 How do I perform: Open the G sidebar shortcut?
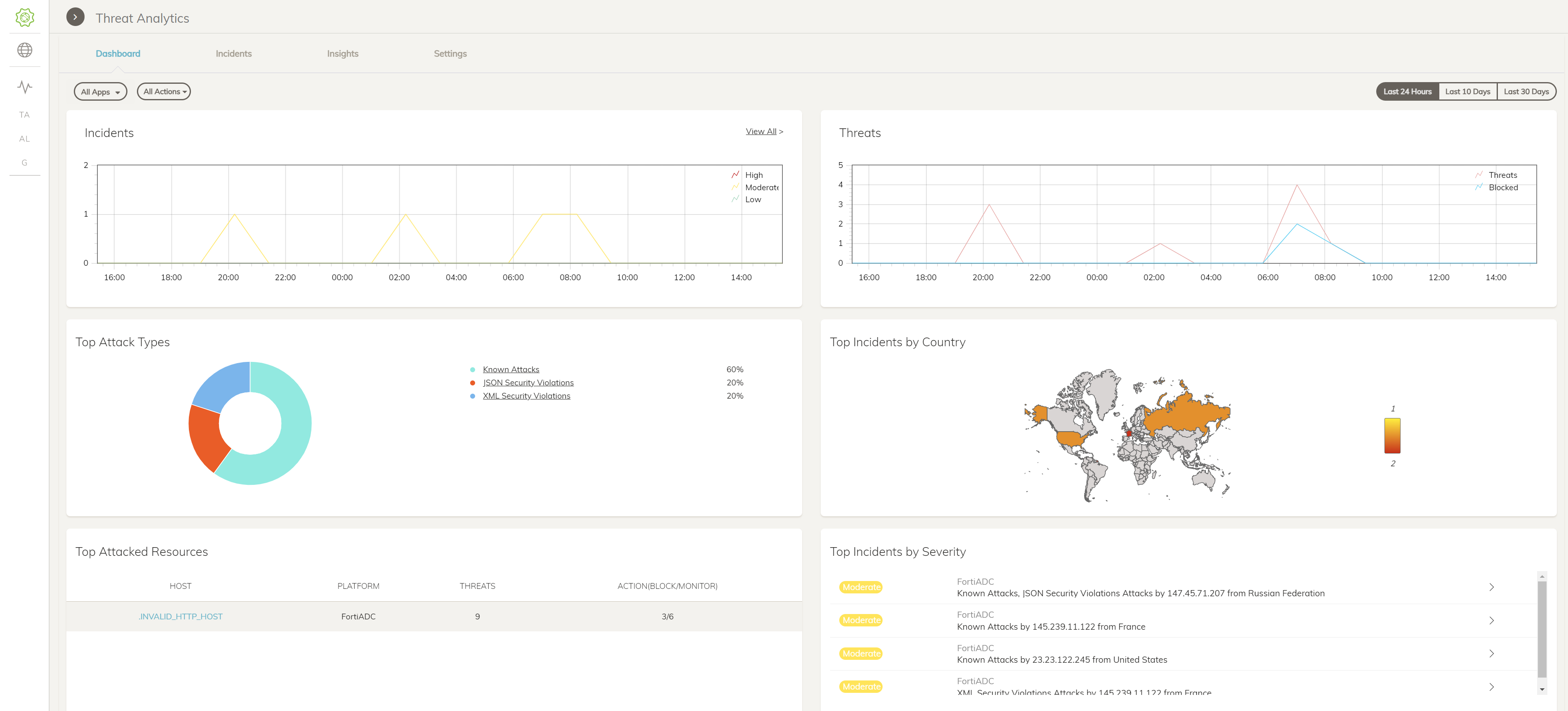point(24,163)
